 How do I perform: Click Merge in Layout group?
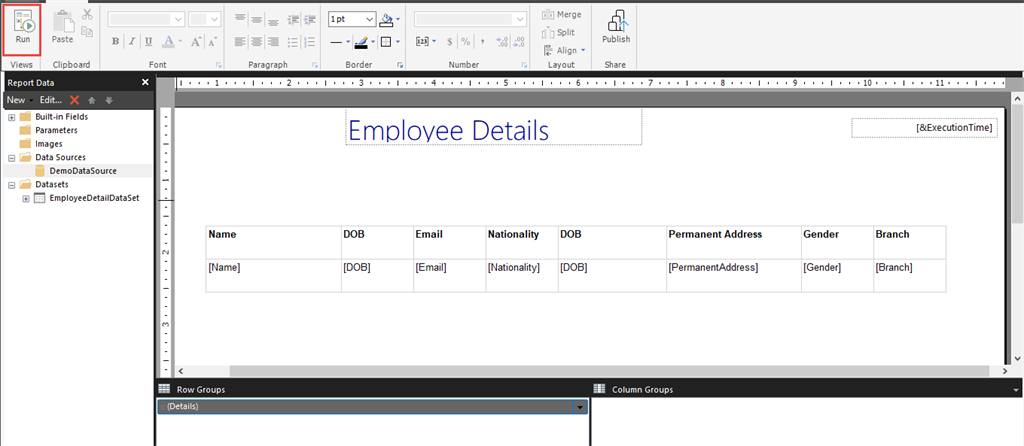tap(562, 14)
